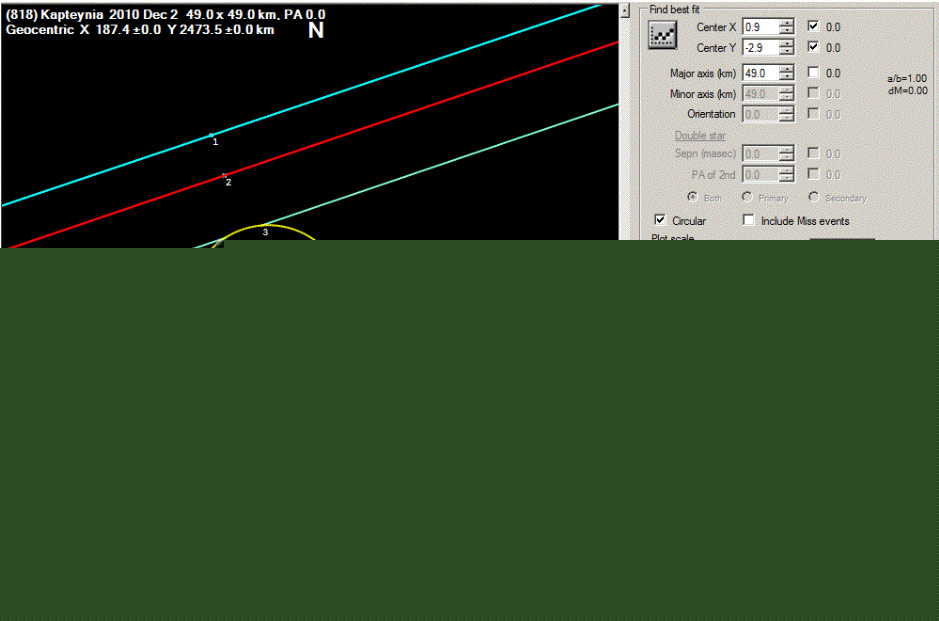Click chord label 3 near the yellow circle
Screen dimensions: 939x621
(x=265, y=232)
